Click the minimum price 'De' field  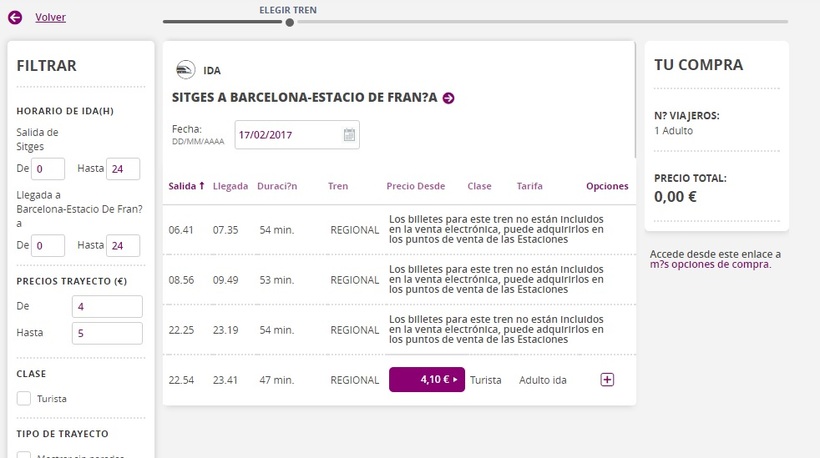pos(107,307)
